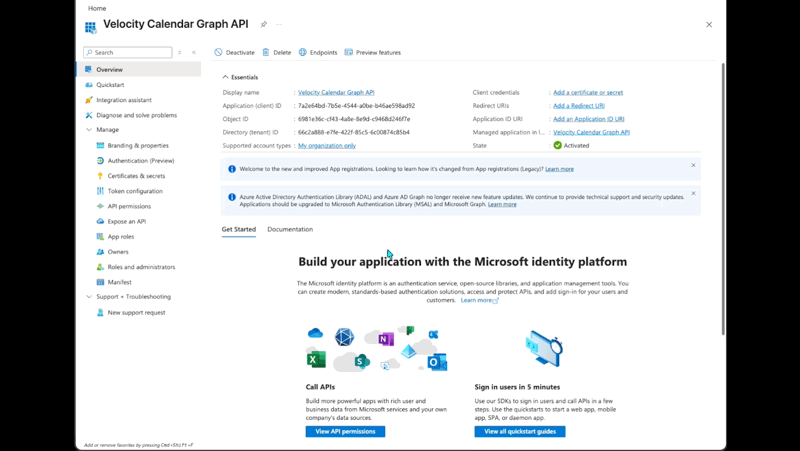This screenshot has height=451, width=800.
Task: Close the Velocity Calendar Graph API blade
Action: [x=709, y=24]
